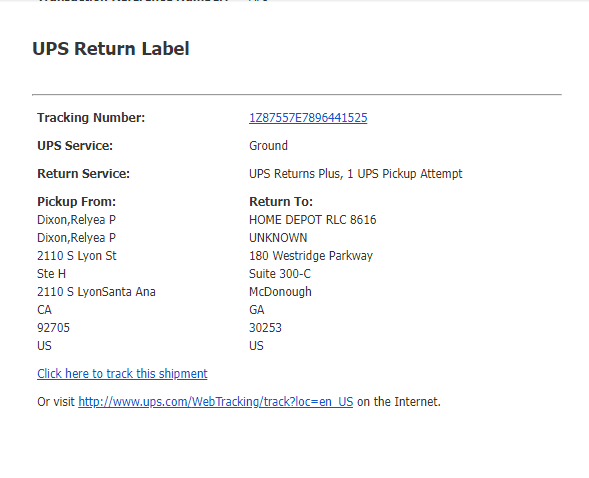Click the 'Click here to track this shipment' link
The image size is (589, 478).
click(x=122, y=374)
